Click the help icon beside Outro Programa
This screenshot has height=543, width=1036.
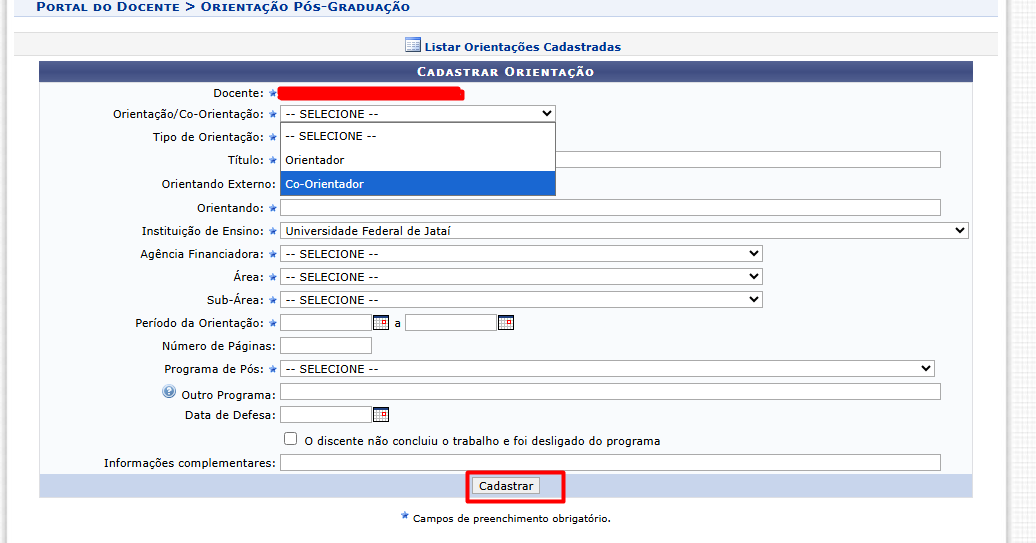pos(169,392)
